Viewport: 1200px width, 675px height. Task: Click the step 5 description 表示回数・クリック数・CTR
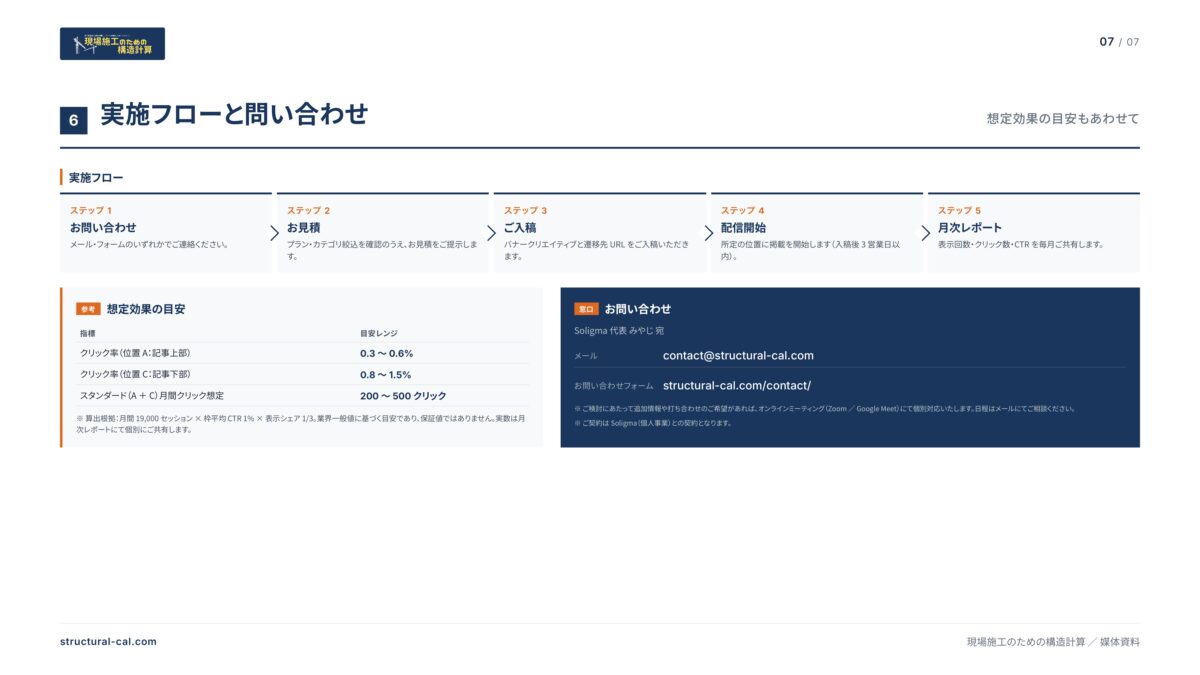tap(1021, 244)
